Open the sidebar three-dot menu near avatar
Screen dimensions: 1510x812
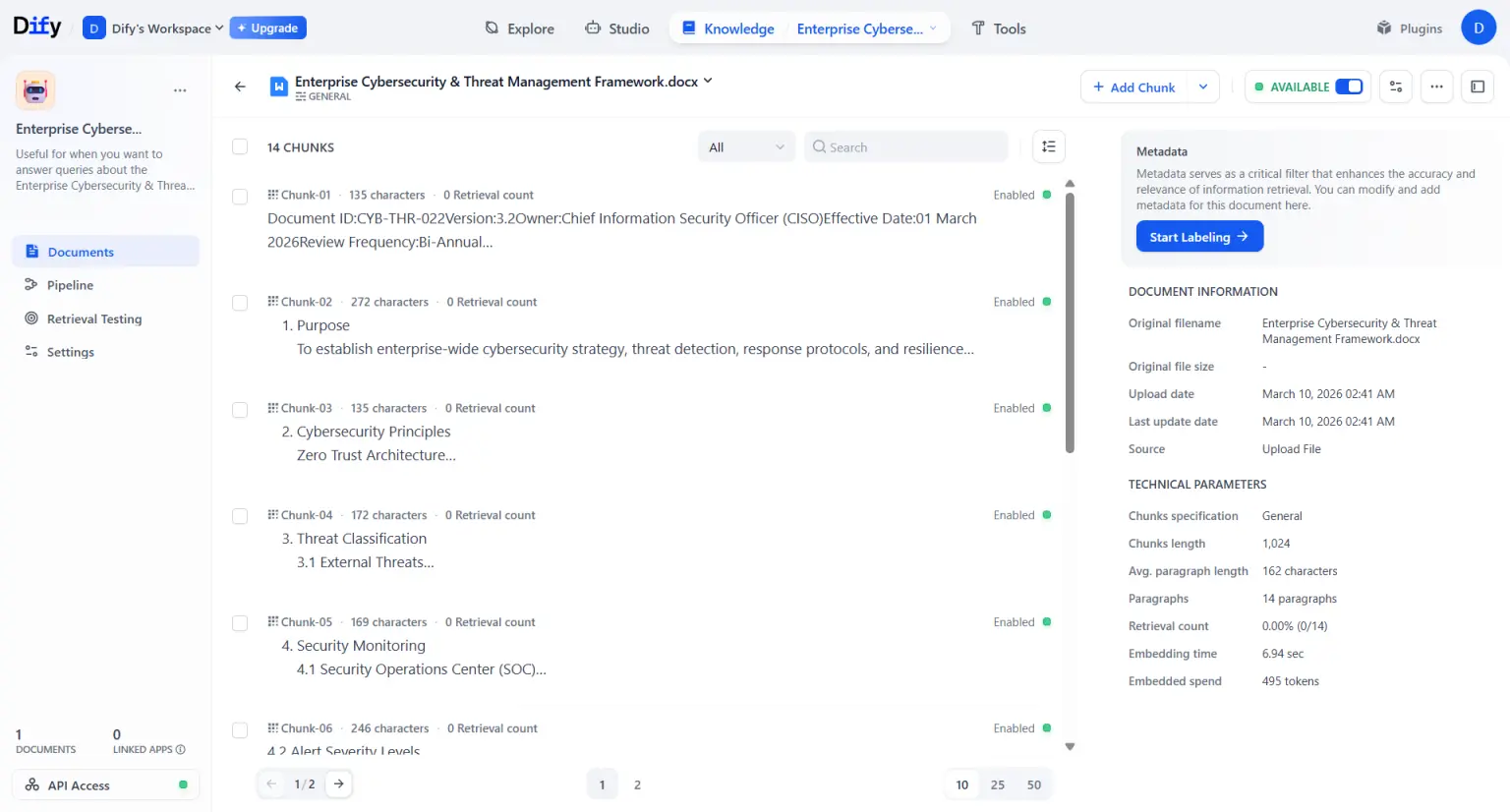(180, 90)
